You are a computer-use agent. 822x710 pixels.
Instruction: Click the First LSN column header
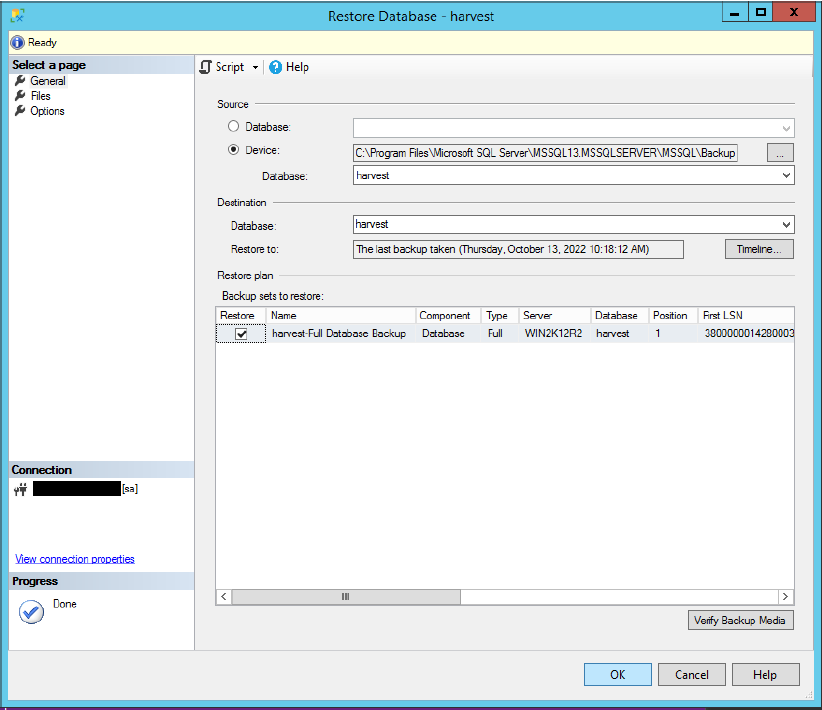click(745, 315)
